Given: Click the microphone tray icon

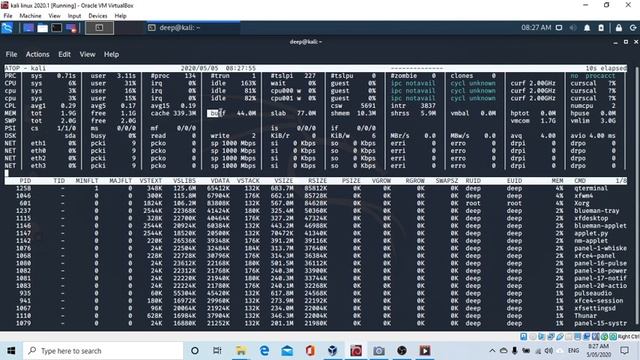Looking at the screenshot, I should (x=515, y=351).
